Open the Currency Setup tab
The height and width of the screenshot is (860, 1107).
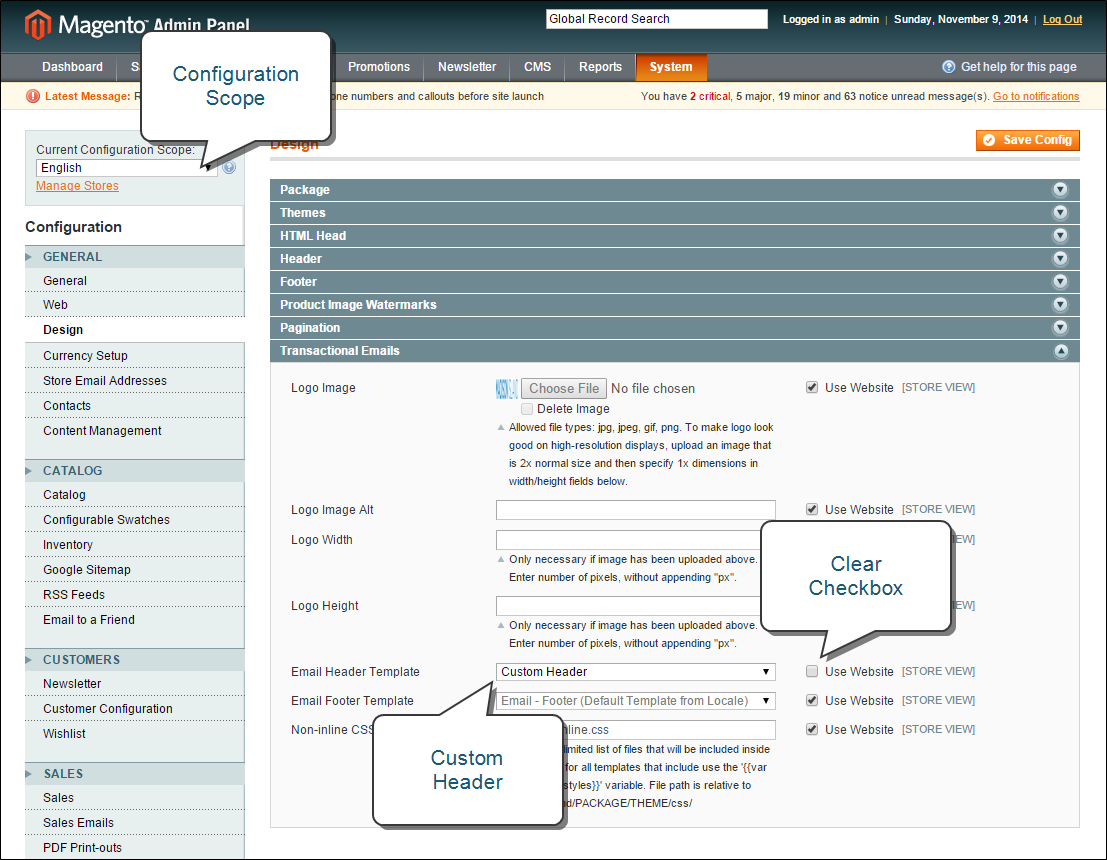click(135, 355)
